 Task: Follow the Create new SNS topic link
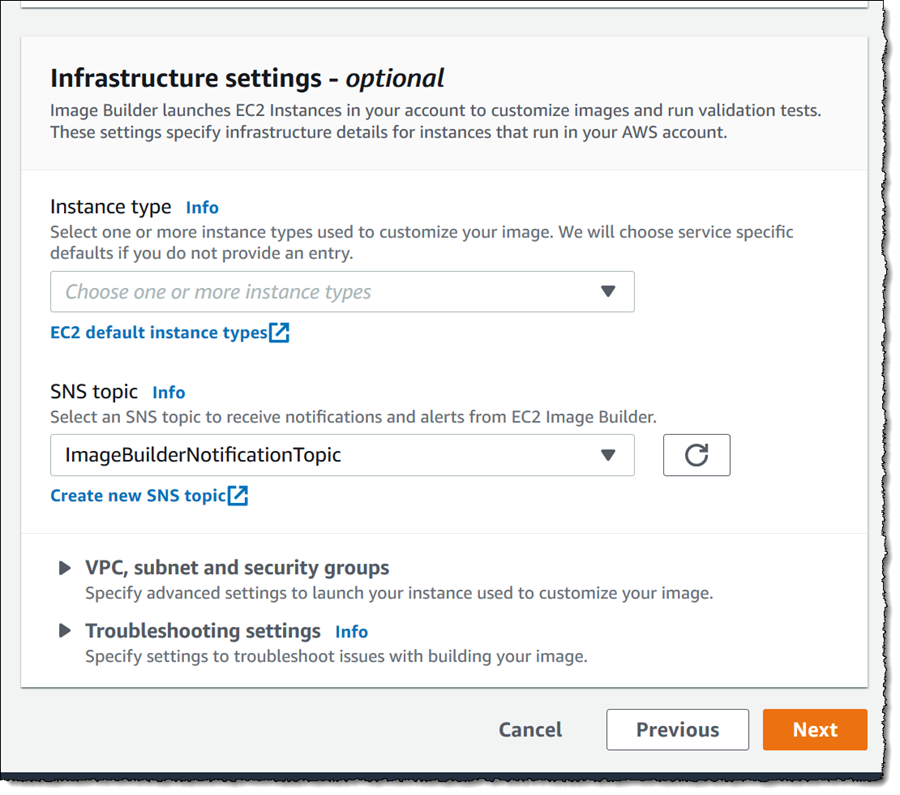138,495
